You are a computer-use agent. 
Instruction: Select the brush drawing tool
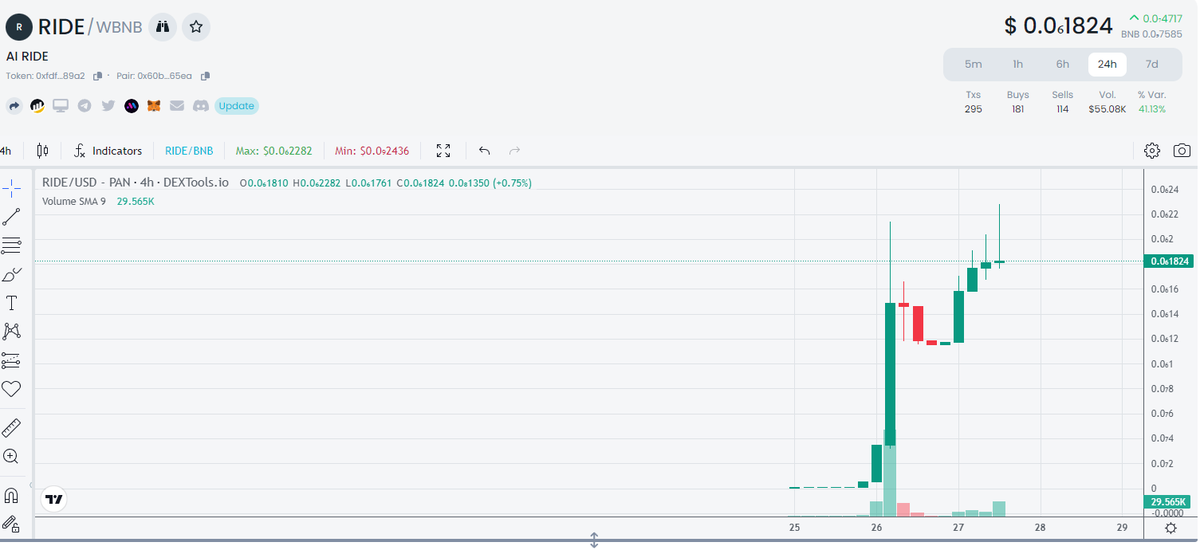pos(11,274)
